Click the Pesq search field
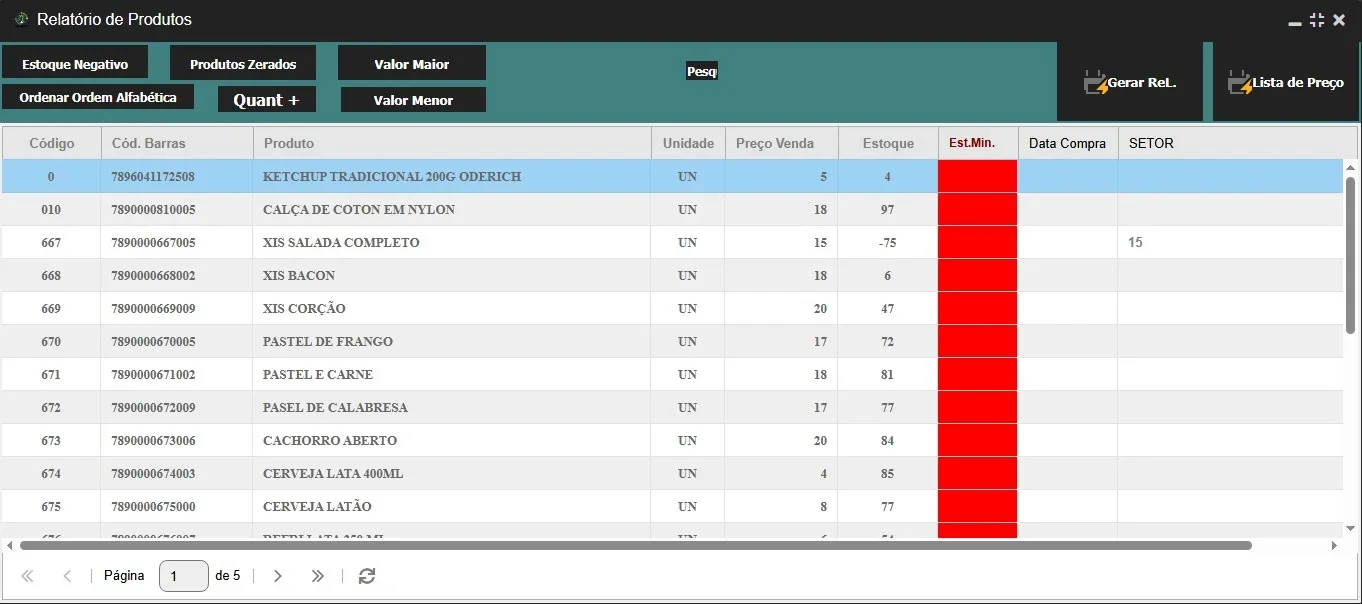This screenshot has height=604, width=1362. 702,71
